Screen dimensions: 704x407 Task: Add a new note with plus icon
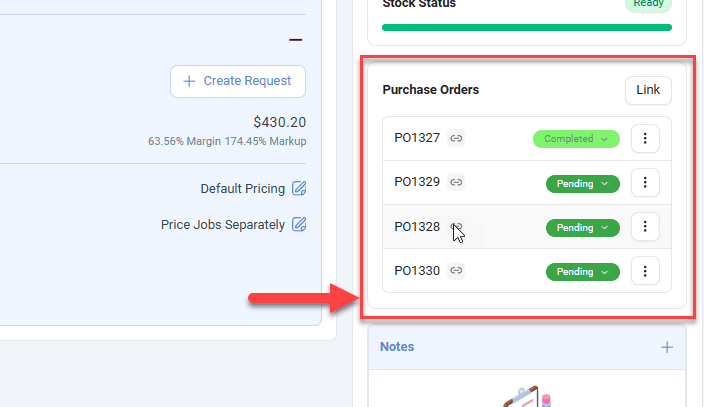coord(667,347)
